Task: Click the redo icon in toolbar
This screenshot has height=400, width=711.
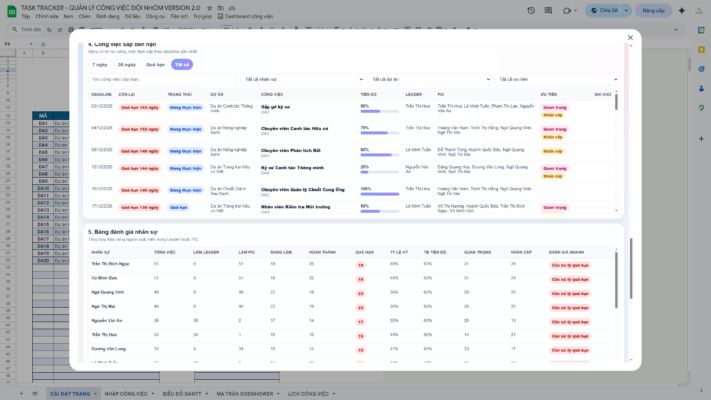Action: coord(60,29)
